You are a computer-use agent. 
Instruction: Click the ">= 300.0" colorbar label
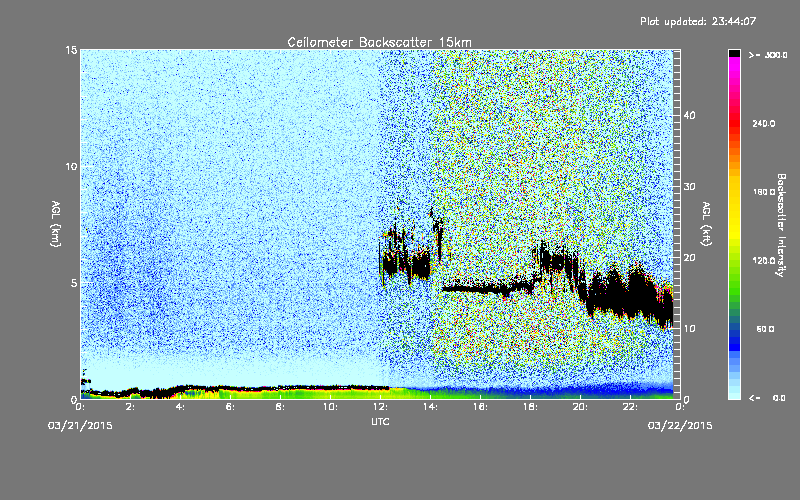pos(768,55)
